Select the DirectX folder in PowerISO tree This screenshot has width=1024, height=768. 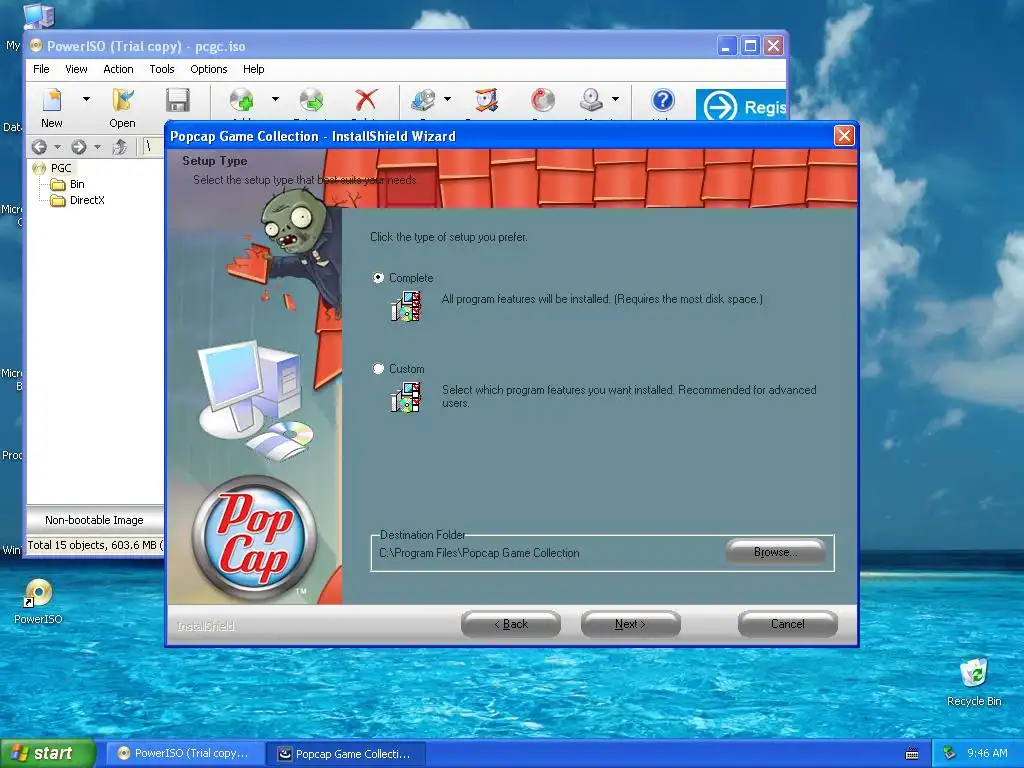click(x=87, y=200)
